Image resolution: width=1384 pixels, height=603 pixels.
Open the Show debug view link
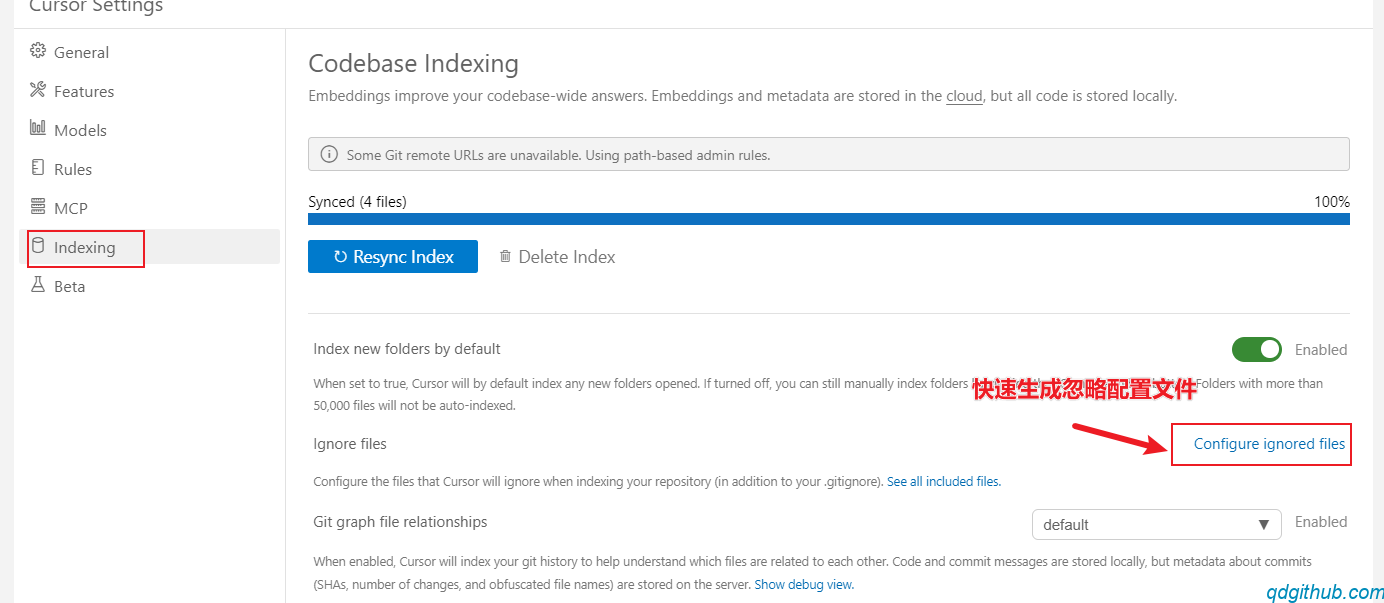(804, 584)
